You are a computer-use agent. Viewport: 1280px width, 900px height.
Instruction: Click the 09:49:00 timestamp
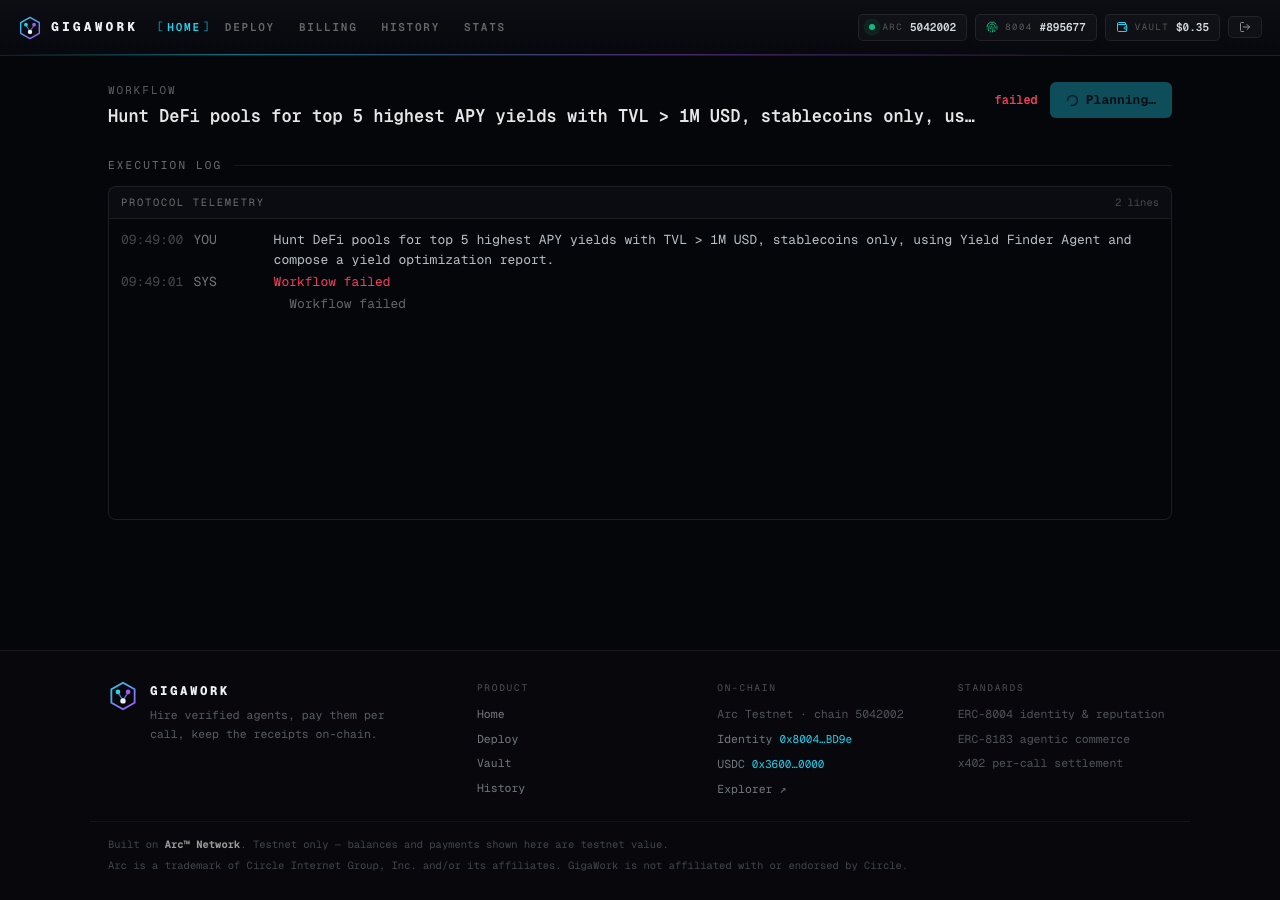pos(152,240)
